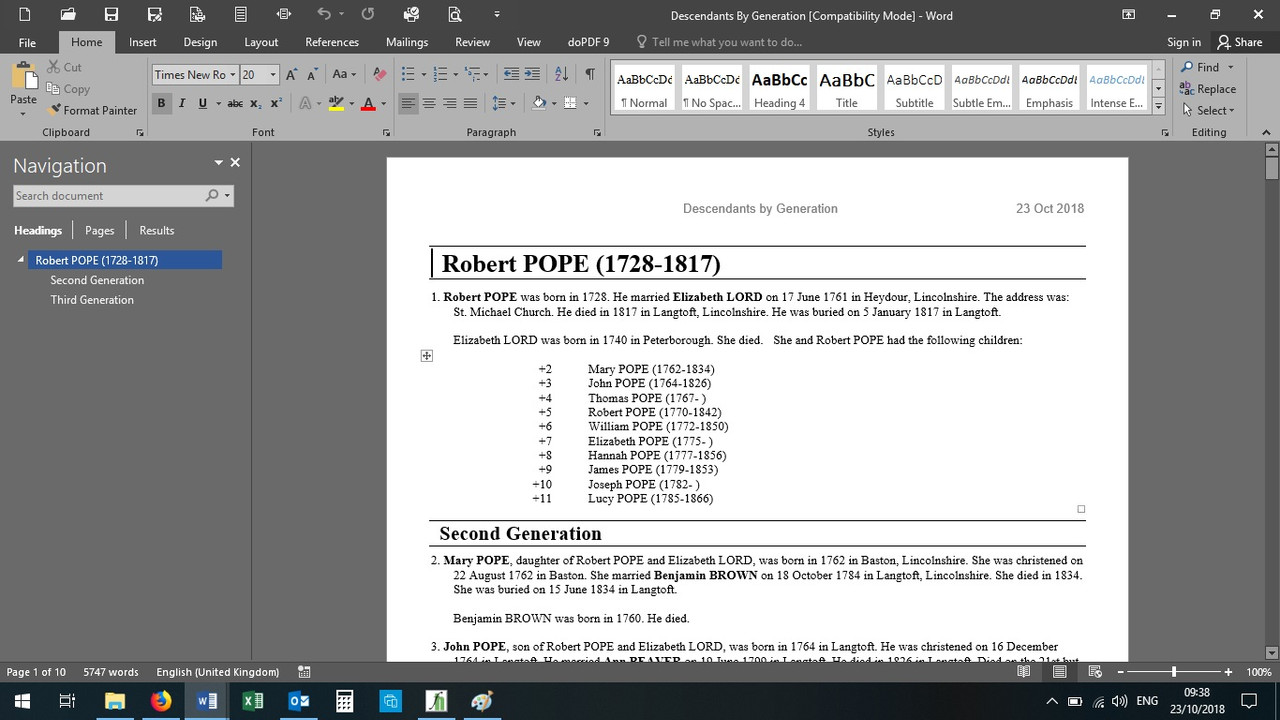
Task: Apply superscript formatting
Action: coord(276,103)
